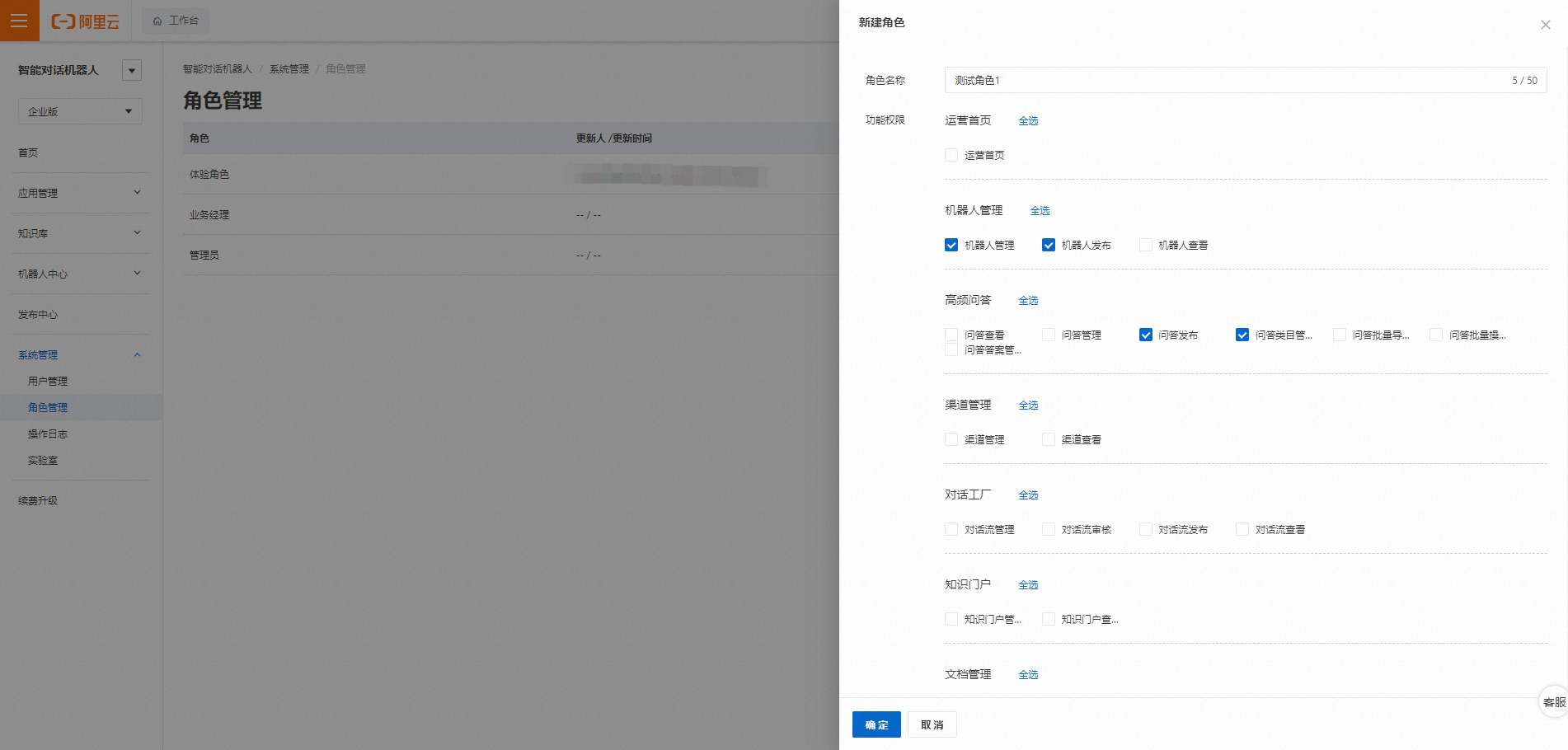
Task: Select all under 运营首页
Action: click(x=1028, y=121)
